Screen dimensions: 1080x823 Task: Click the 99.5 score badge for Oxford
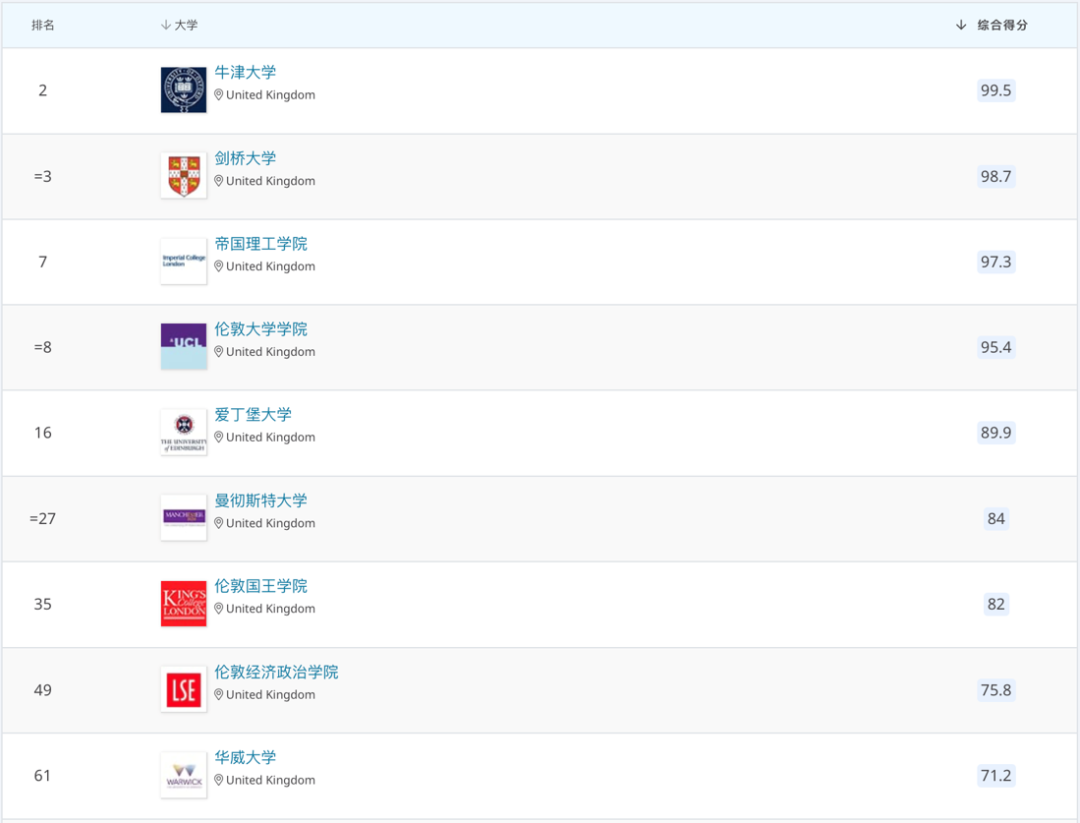pyautogui.click(x=996, y=91)
